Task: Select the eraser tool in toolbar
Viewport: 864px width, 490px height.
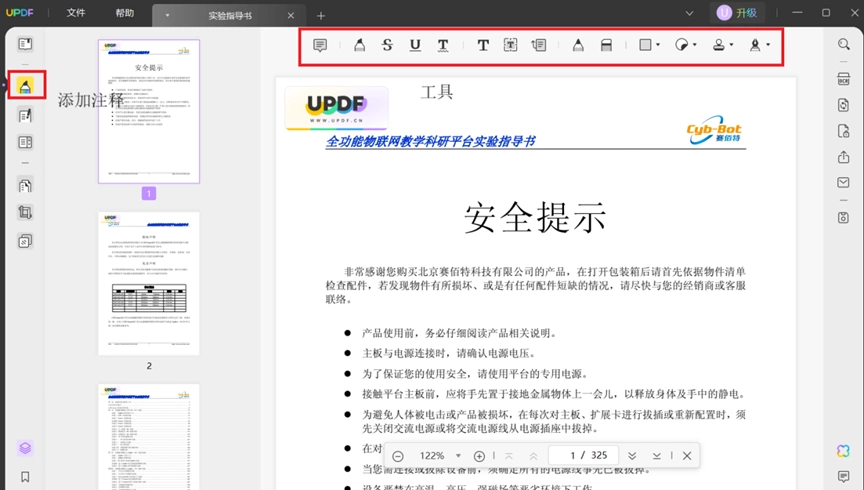Action: click(x=606, y=45)
